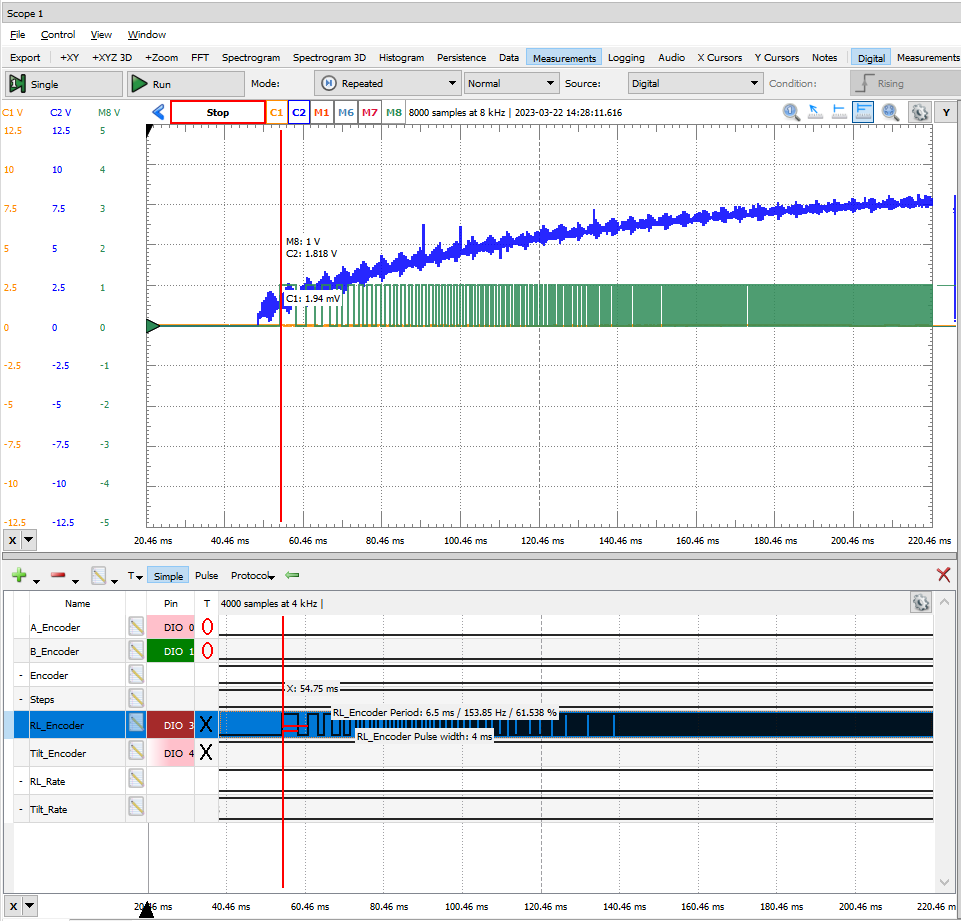Edit Tilt_Rate properties icon
Viewport: 961px width, 921px height.
tap(136, 808)
